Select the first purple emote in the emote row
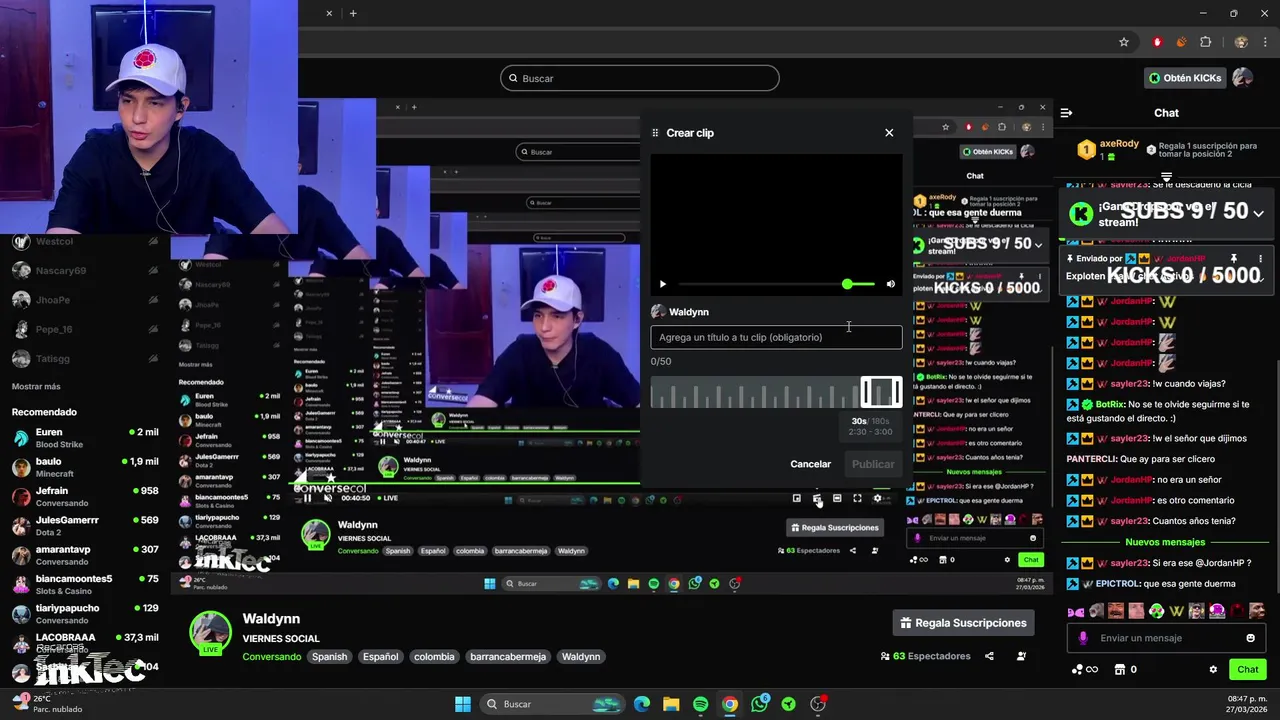1280x720 pixels. tap(1076, 611)
